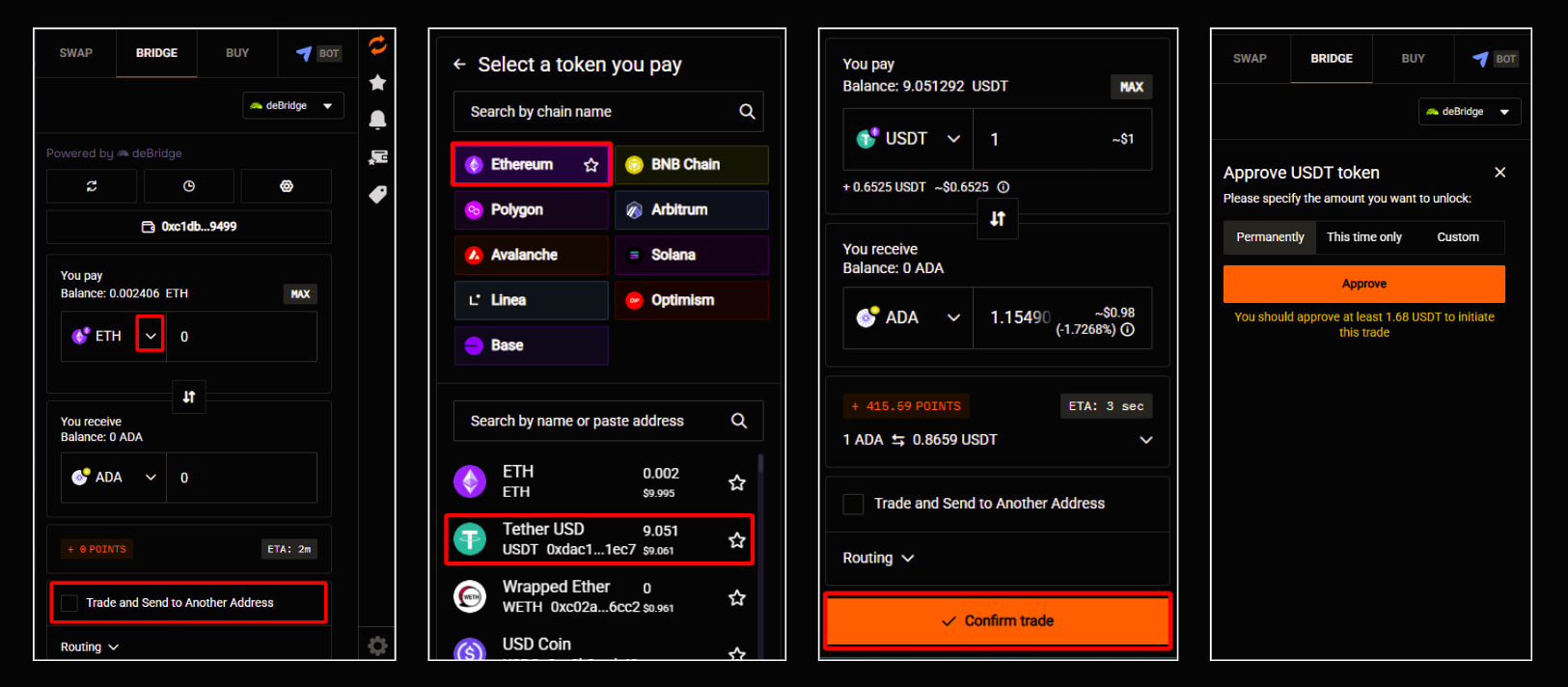Star the Wrapped Ether token row

click(x=737, y=598)
